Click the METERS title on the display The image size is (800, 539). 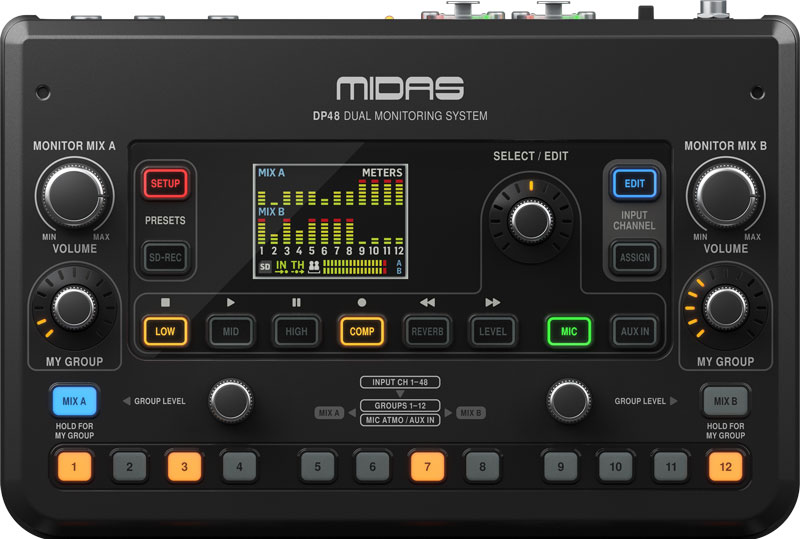(x=382, y=173)
